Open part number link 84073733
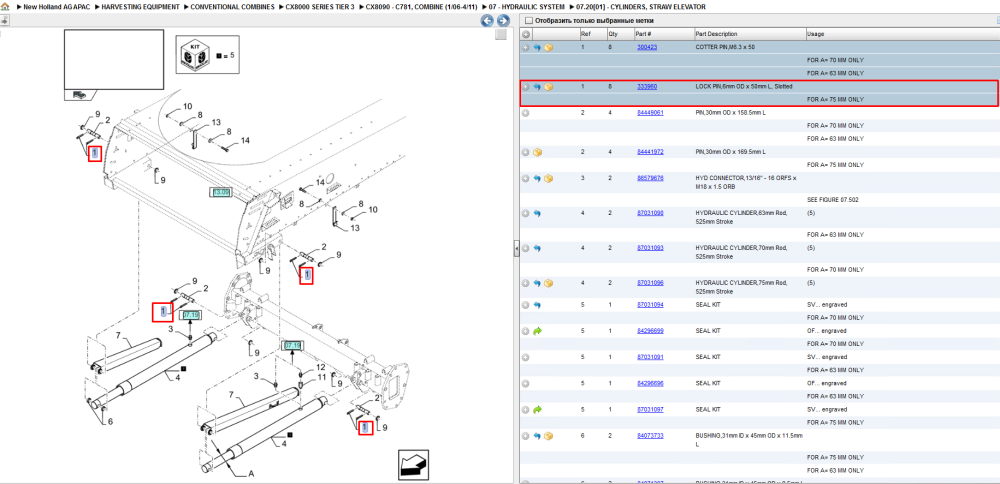Viewport: 1000px width, 484px height. (x=650, y=436)
